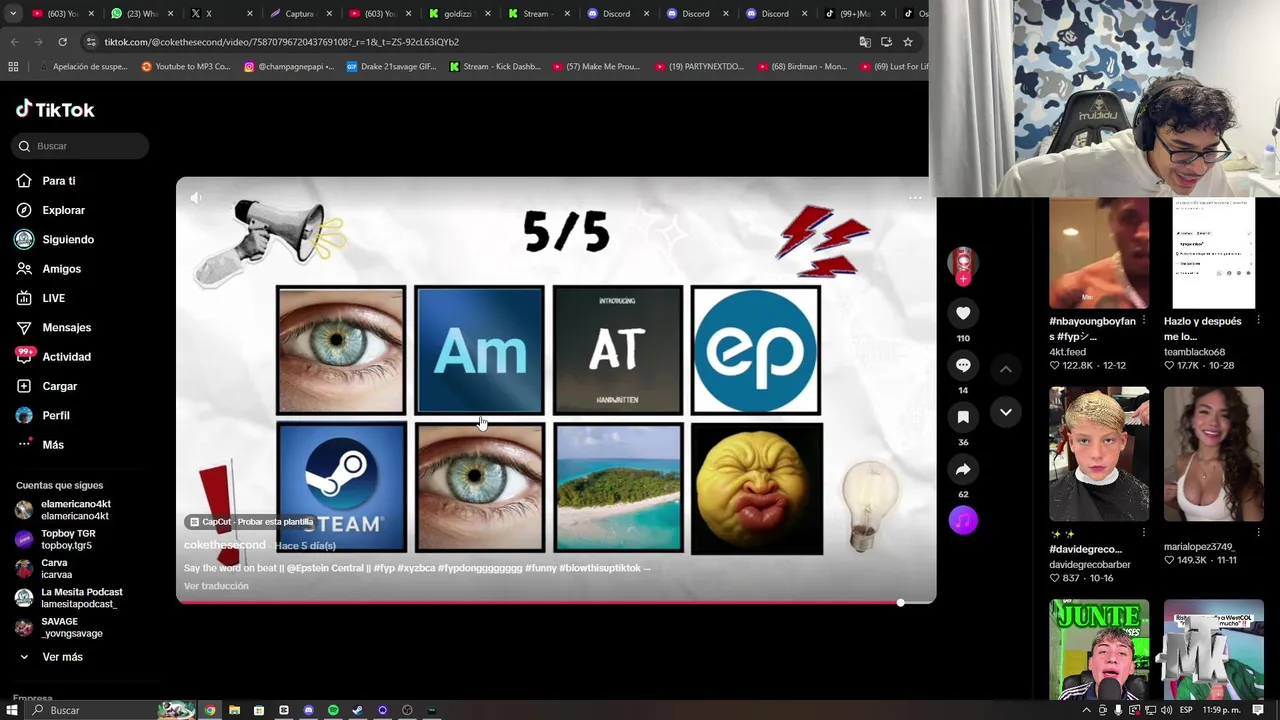Screen dimensions: 1280x720
Task: Go back in browser history
Action: pos(14,42)
